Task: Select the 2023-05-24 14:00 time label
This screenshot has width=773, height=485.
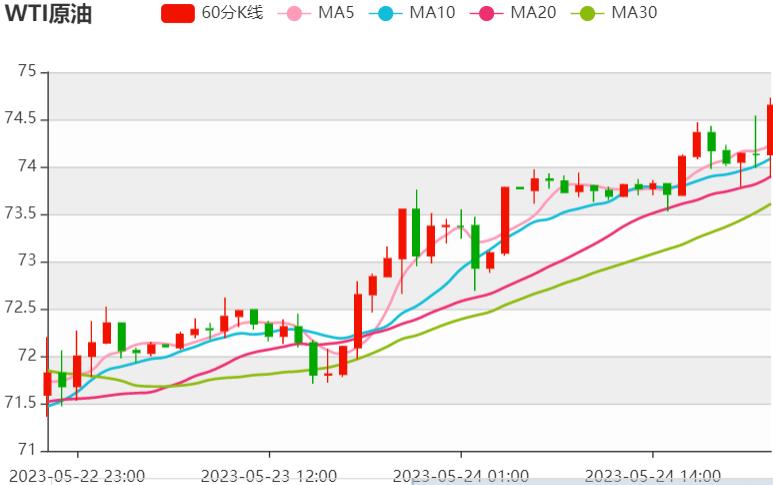Action: coord(652,477)
